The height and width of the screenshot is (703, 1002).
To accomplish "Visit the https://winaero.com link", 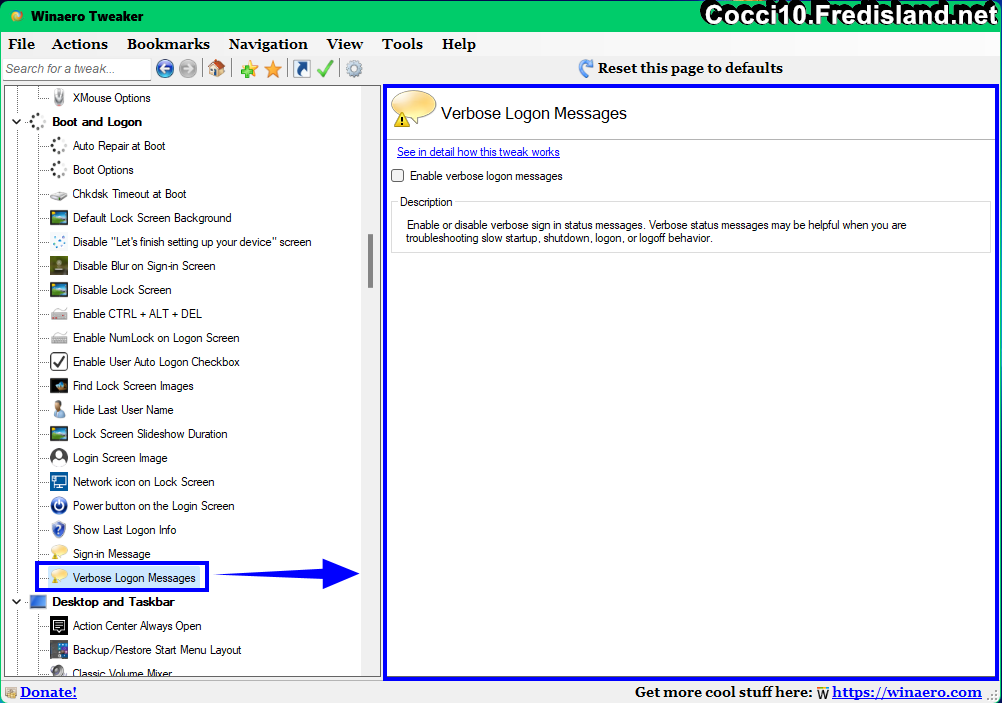I will click(x=907, y=692).
